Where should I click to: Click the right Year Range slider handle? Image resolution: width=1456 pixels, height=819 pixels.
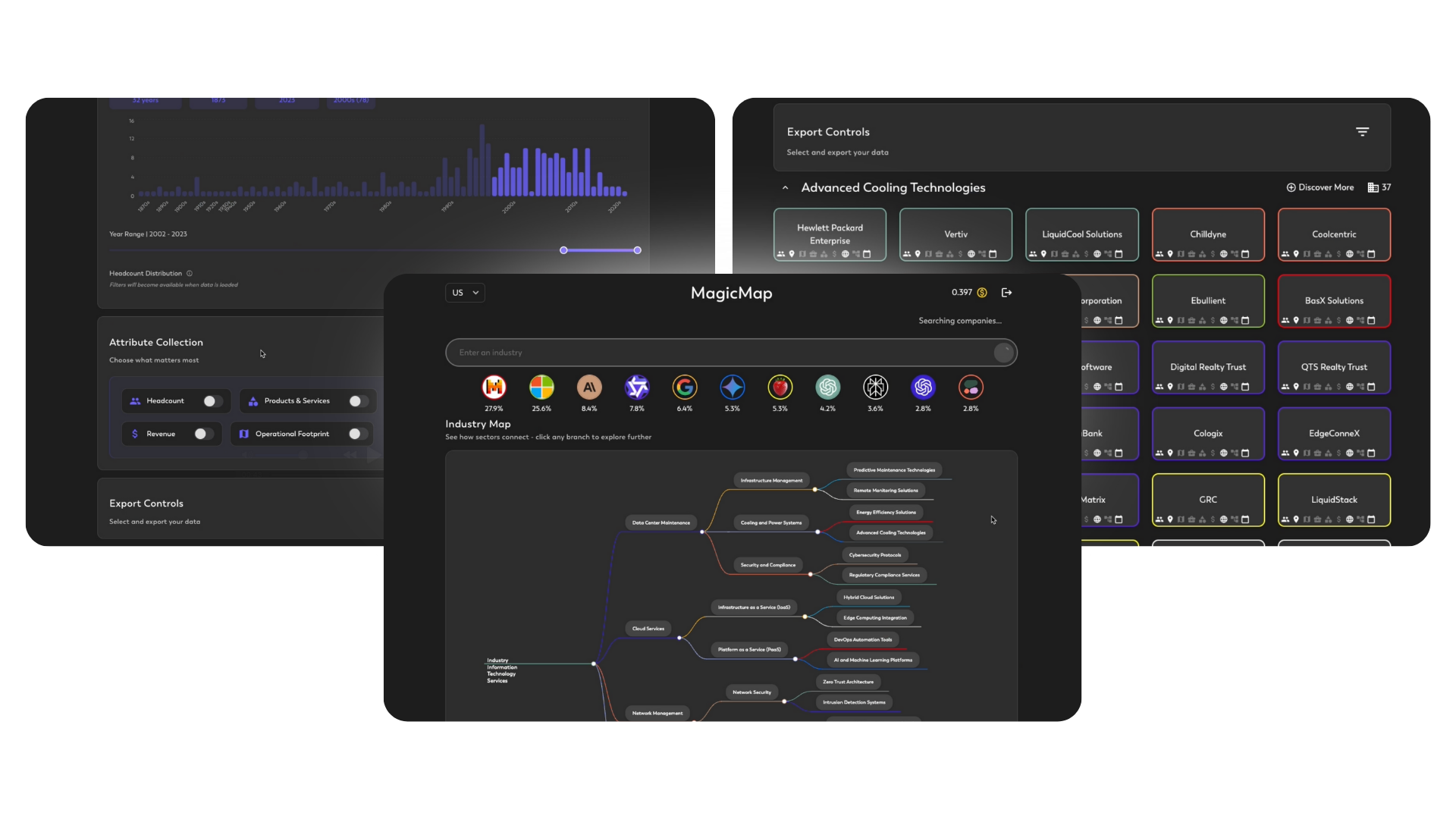pyautogui.click(x=637, y=250)
